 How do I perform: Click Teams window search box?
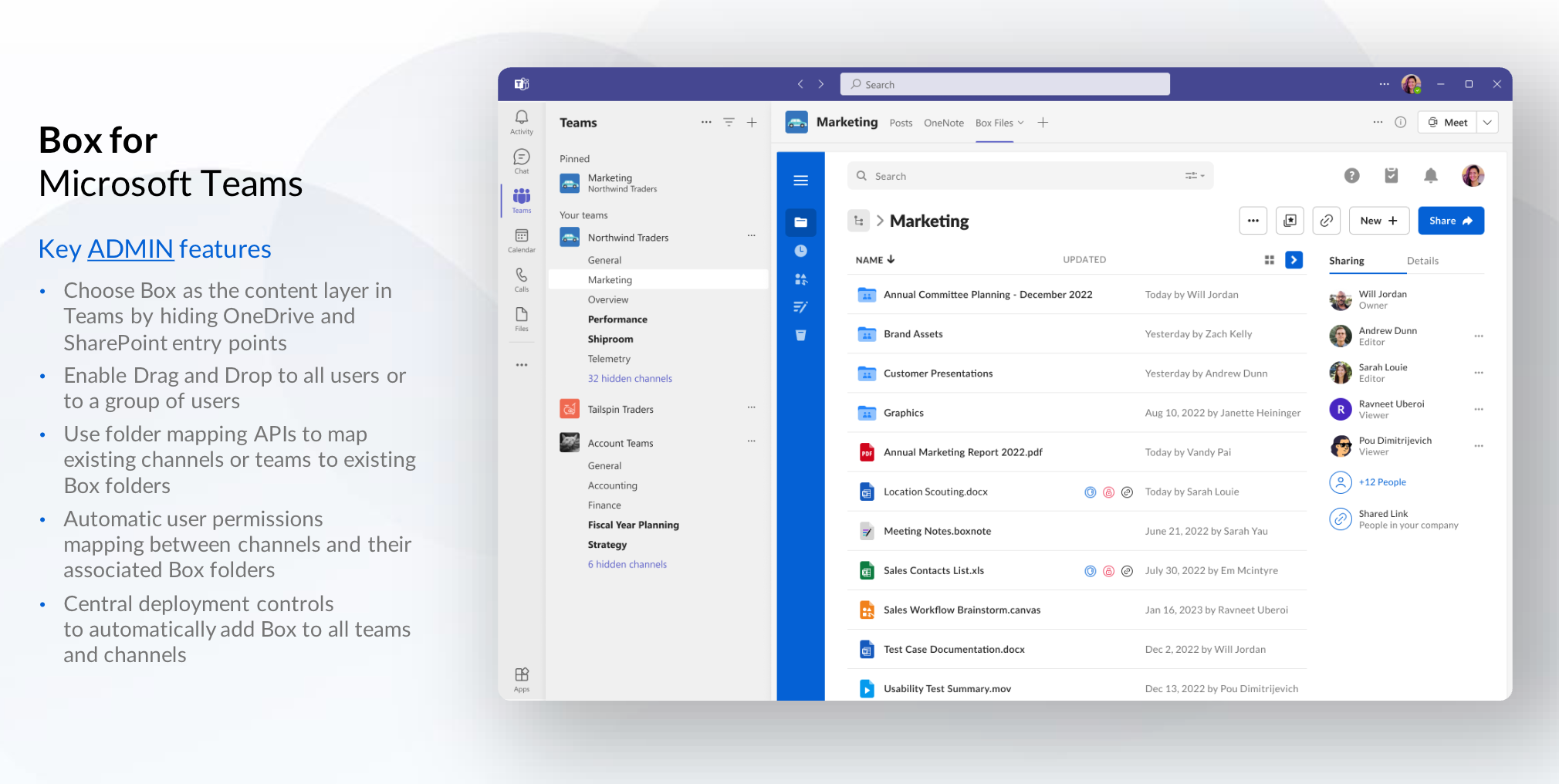click(1005, 84)
